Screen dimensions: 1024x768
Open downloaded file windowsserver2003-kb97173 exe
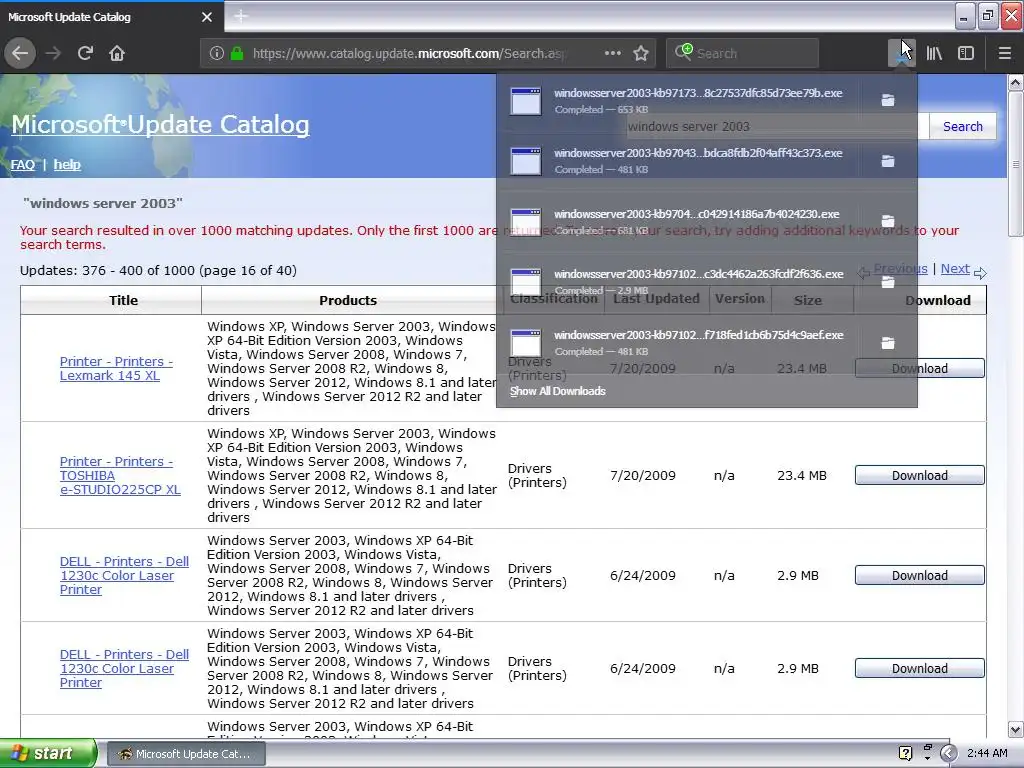(x=677, y=101)
